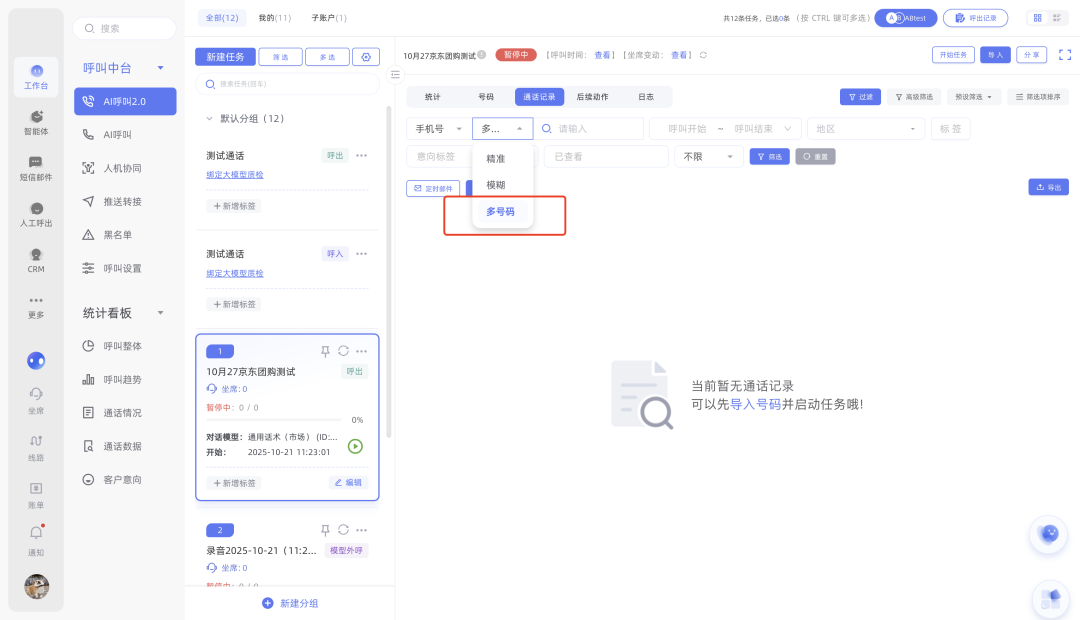1080x620 pixels.
Task: Open the 手机号 dropdown
Action: tap(437, 129)
